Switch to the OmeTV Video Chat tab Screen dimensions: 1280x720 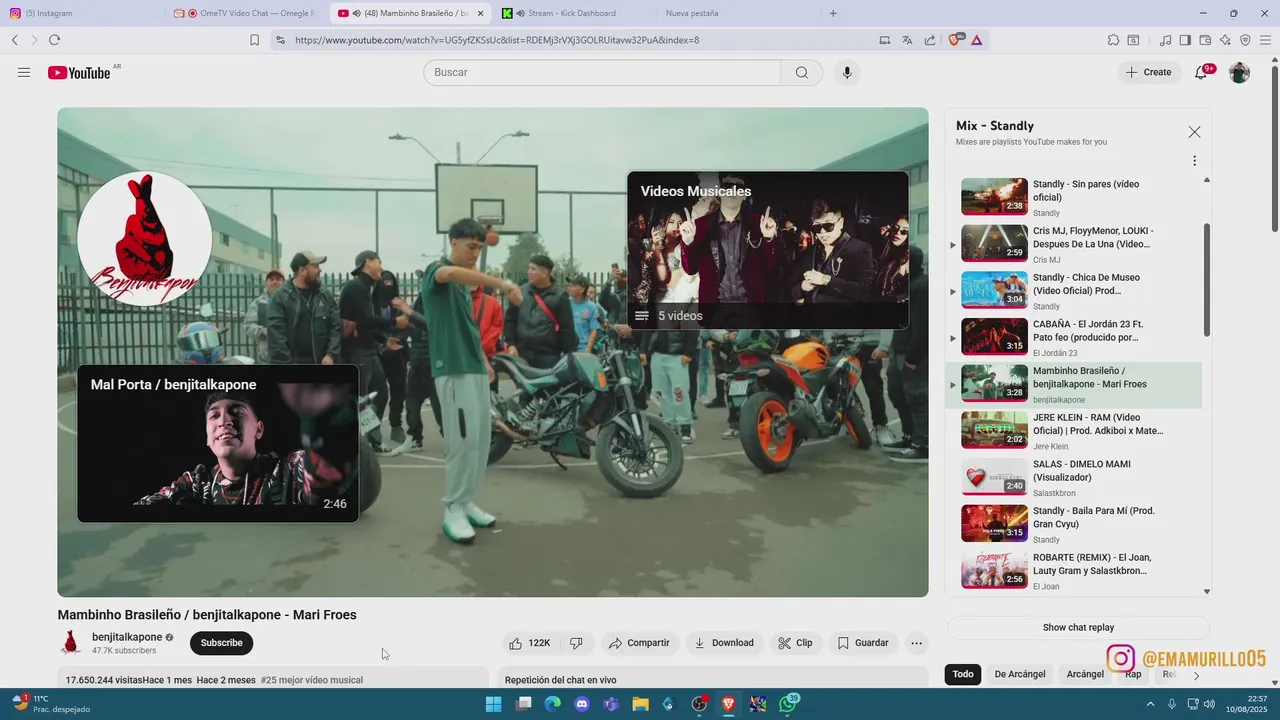coord(245,13)
